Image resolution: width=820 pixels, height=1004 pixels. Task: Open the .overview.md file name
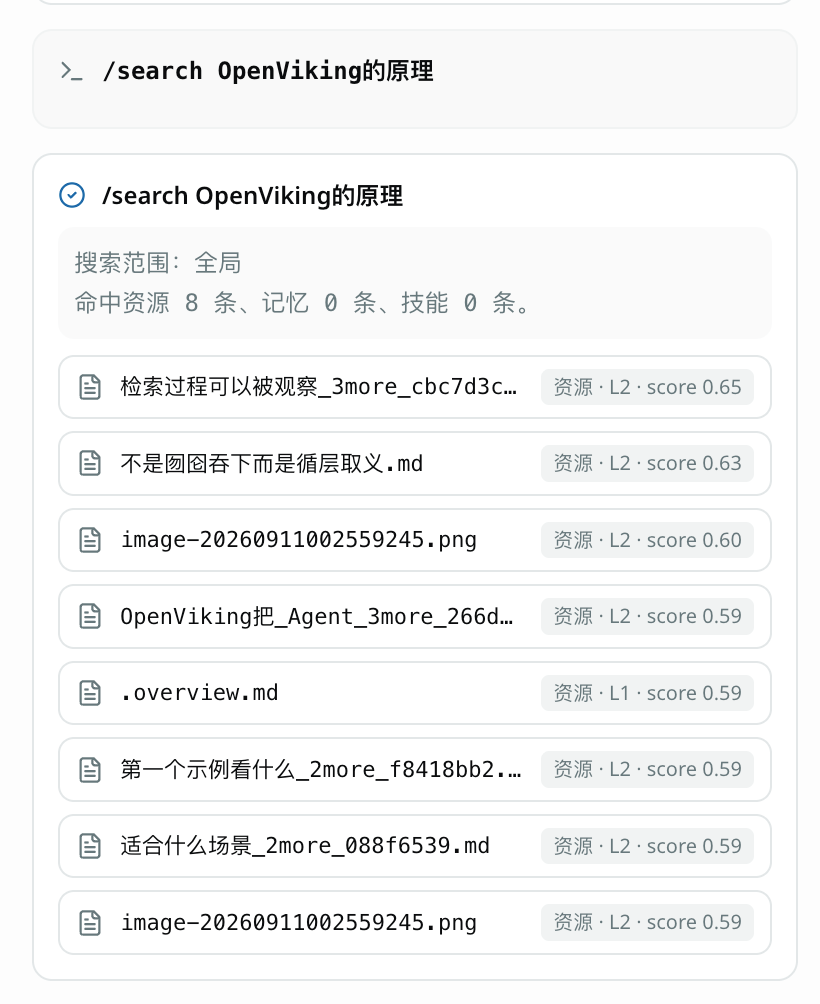(199, 693)
